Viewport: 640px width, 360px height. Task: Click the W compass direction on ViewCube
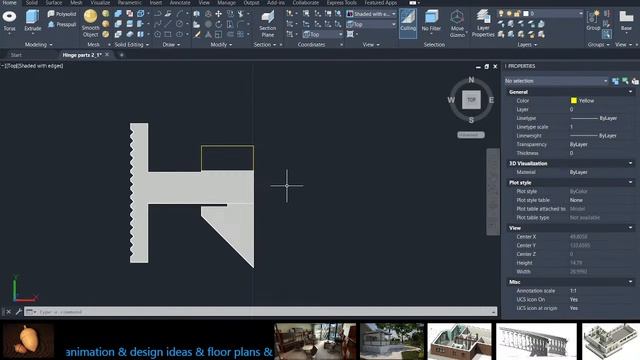click(451, 100)
